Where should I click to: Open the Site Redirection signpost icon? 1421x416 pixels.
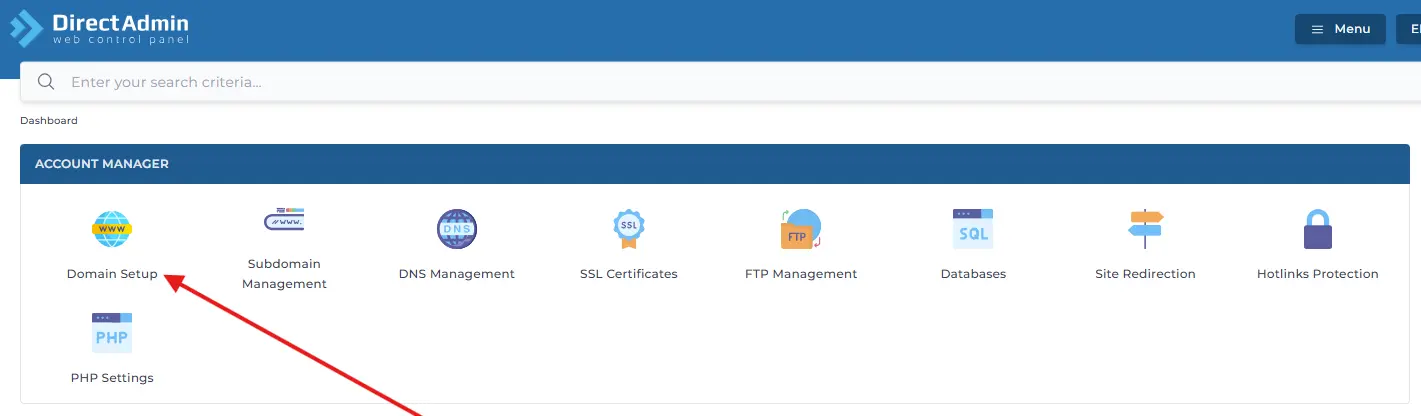pos(1145,229)
